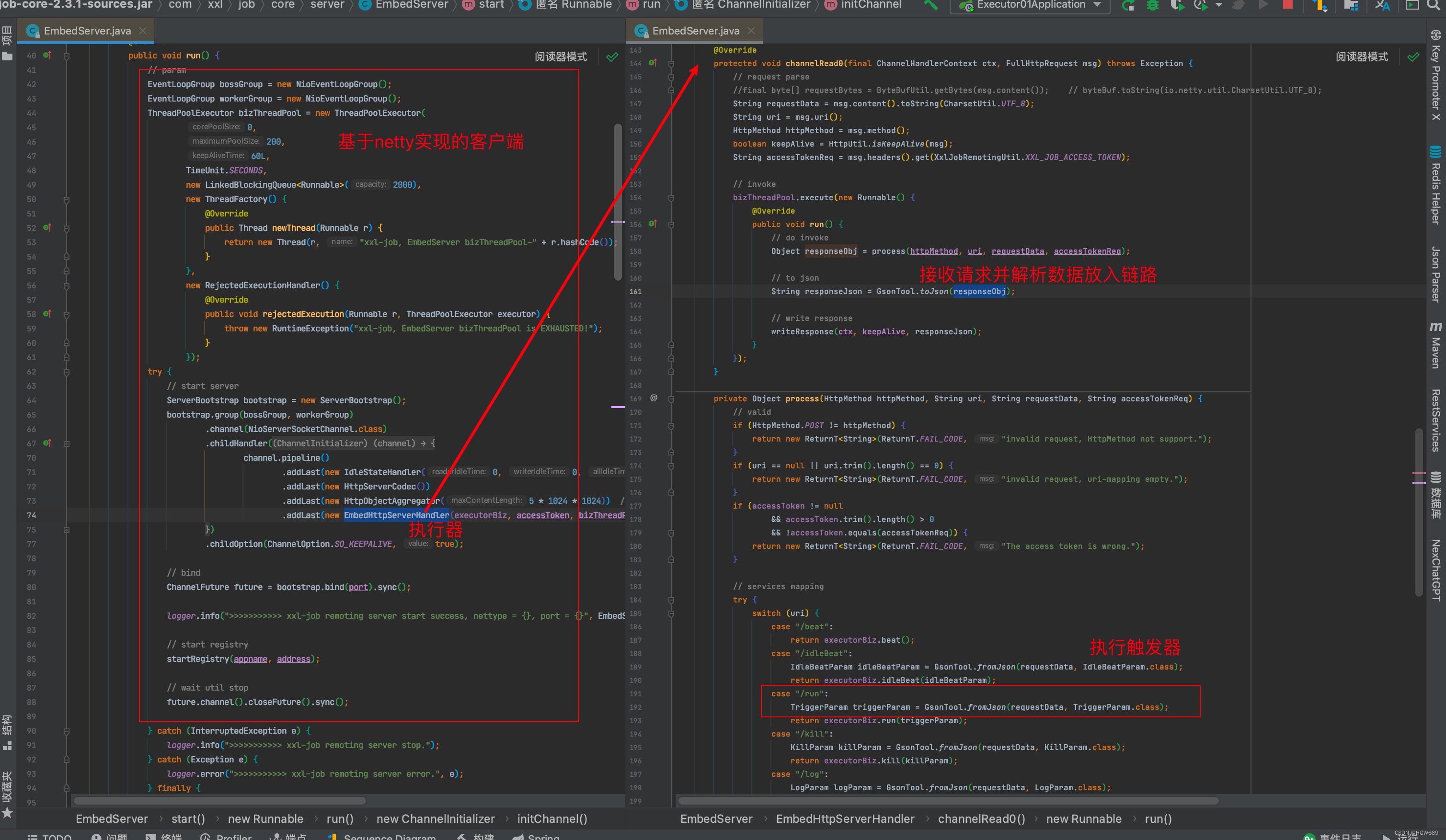The width and height of the screenshot is (1446, 840).
Task: Open the Run Anything icon
Action: coord(1412,5)
